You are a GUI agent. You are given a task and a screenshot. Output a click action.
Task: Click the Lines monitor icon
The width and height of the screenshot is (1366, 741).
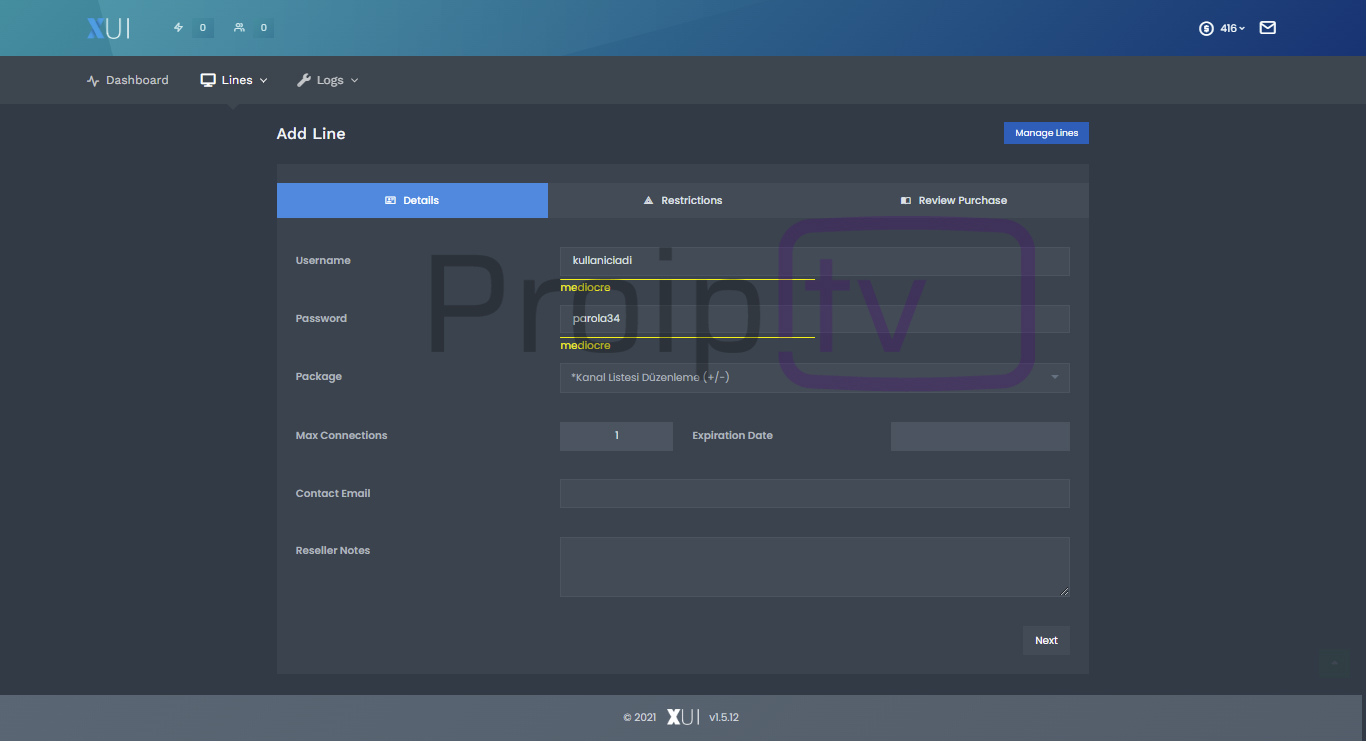[208, 80]
